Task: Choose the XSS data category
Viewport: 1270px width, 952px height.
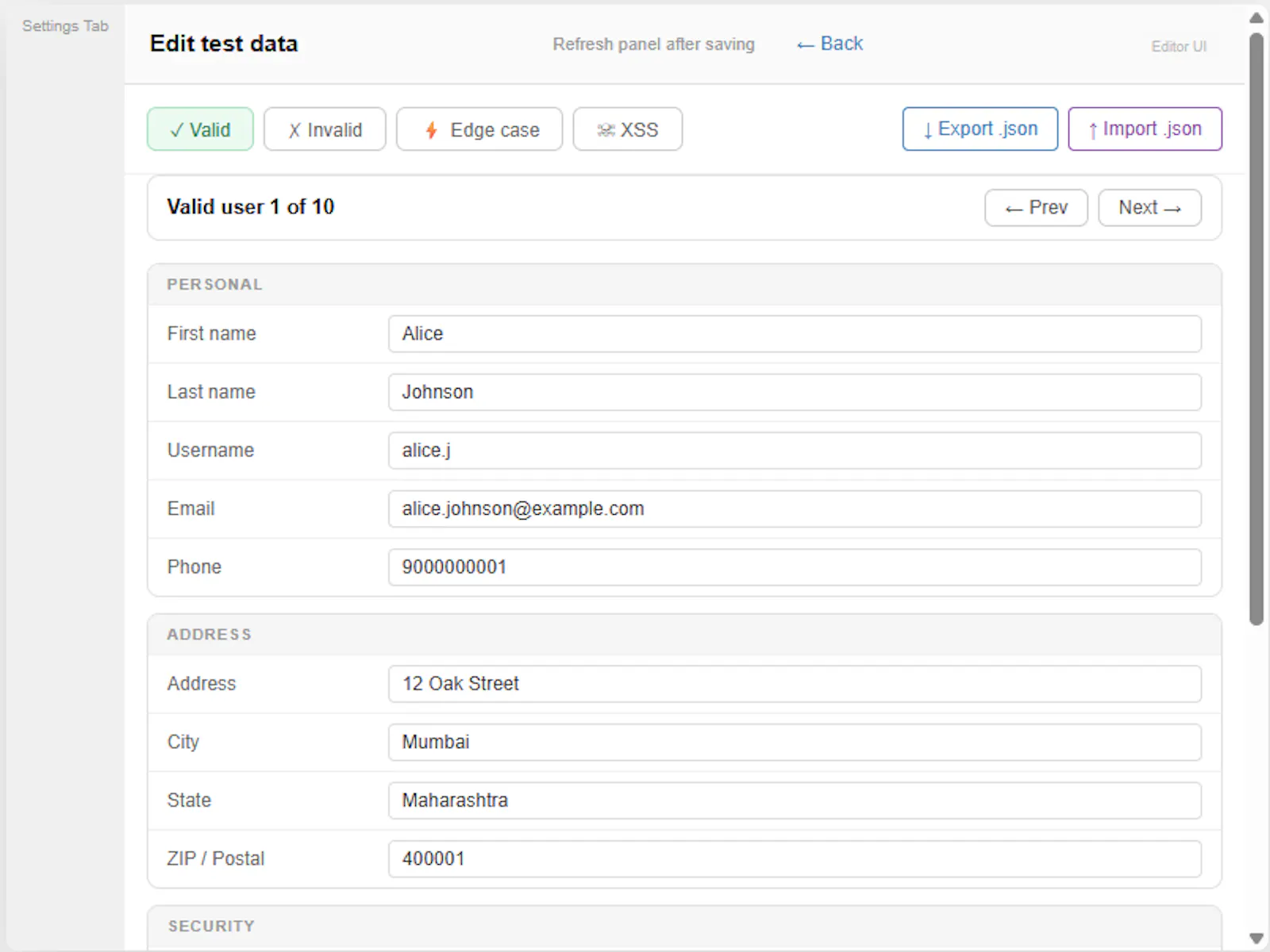Action: (627, 129)
